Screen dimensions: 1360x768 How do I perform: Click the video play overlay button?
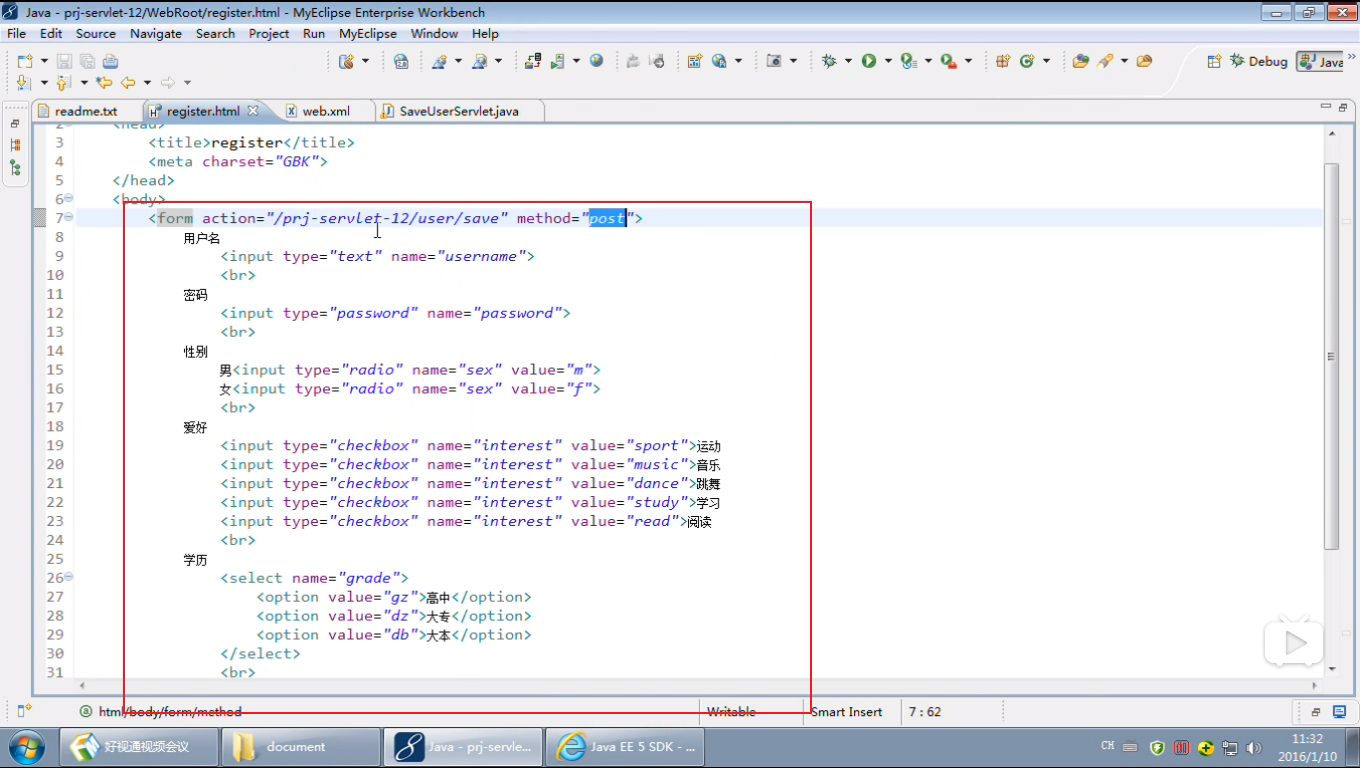tap(1294, 643)
